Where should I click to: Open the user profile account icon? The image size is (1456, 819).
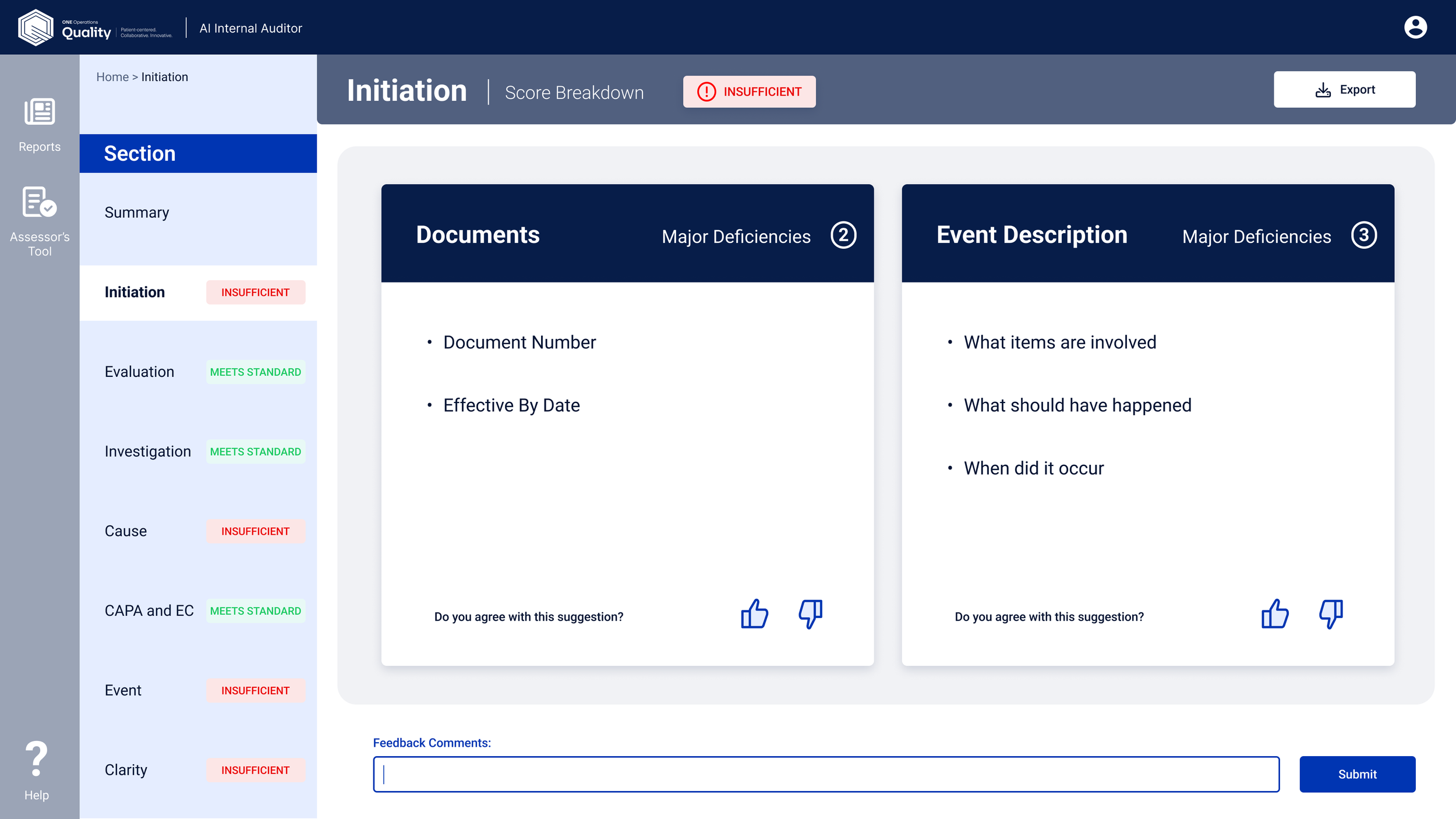pos(1415,27)
